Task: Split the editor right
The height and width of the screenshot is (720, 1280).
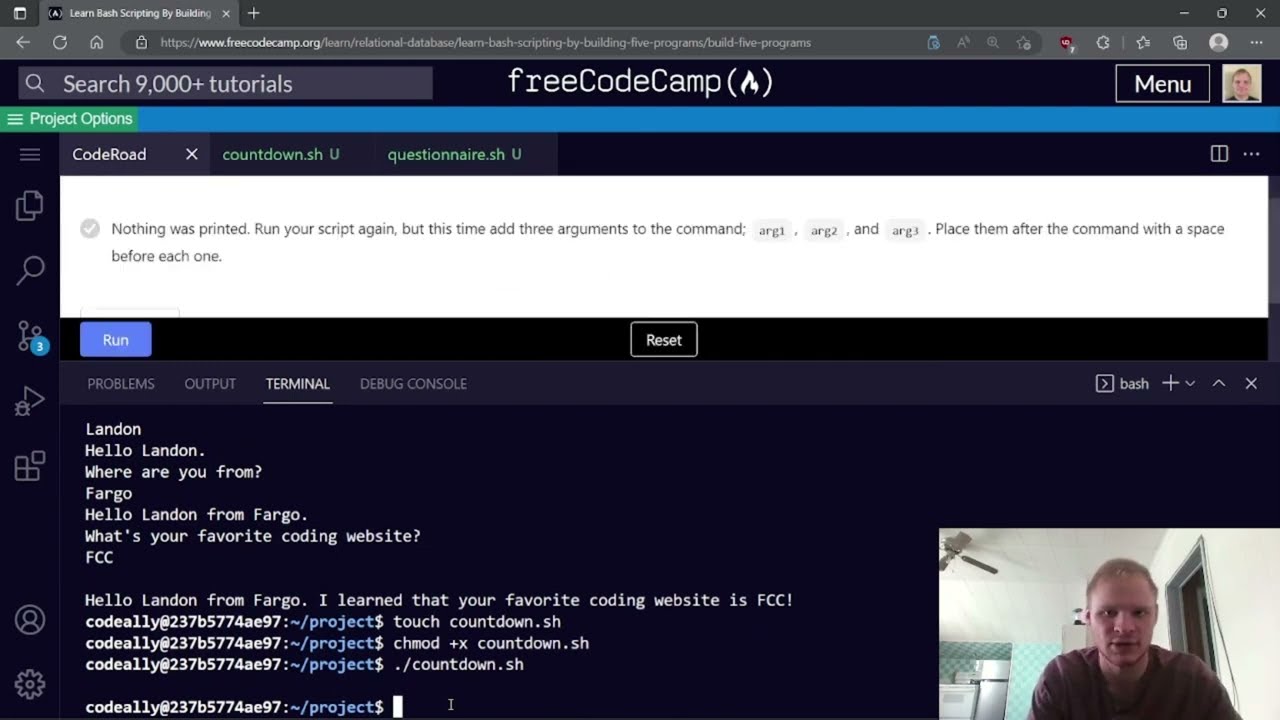Action: point(1219,154)
